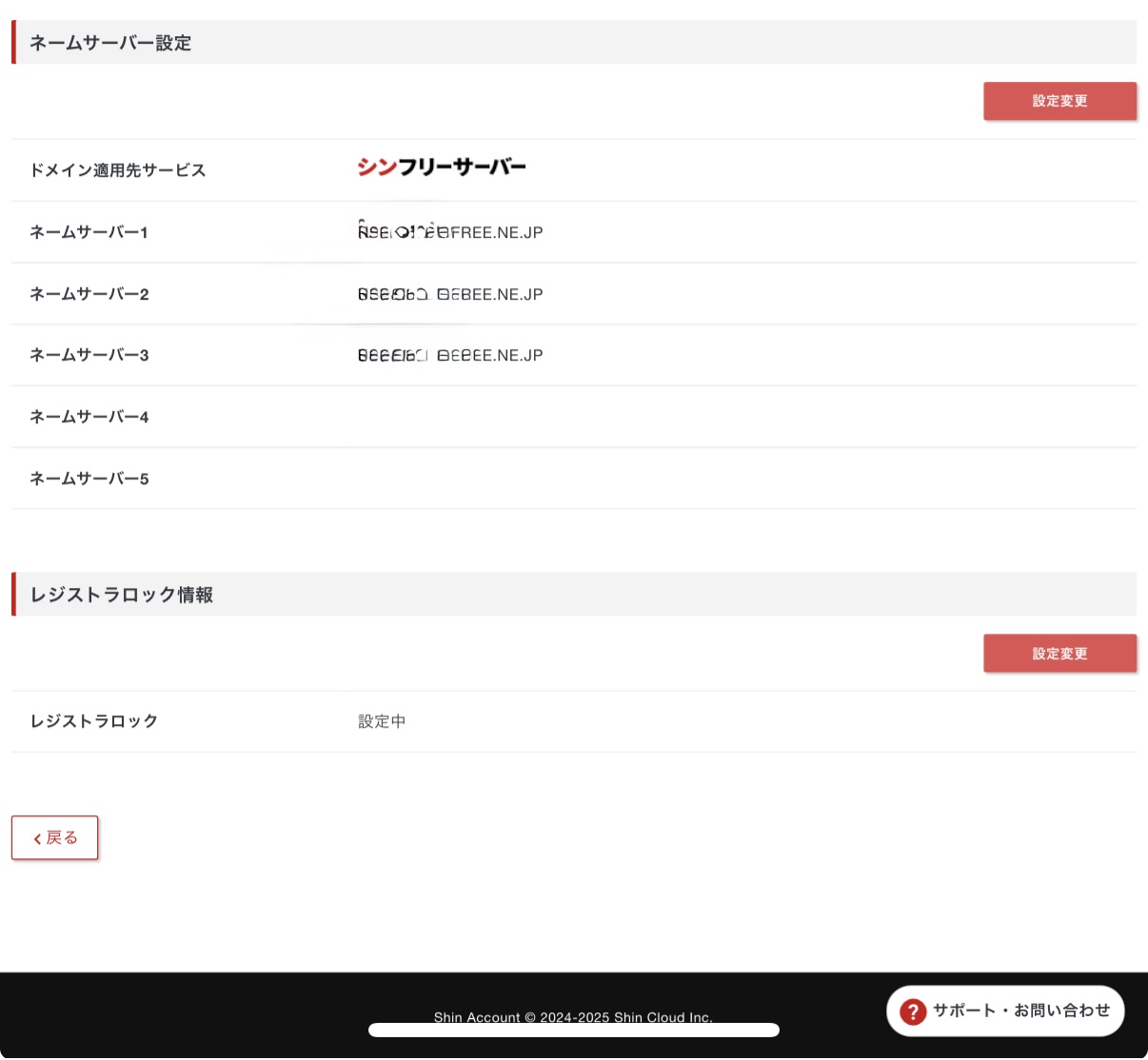The width and height of the screenshot is (1148, 1060).
Task: Click the ネームサーバー4 label
Action: (89, 417)
